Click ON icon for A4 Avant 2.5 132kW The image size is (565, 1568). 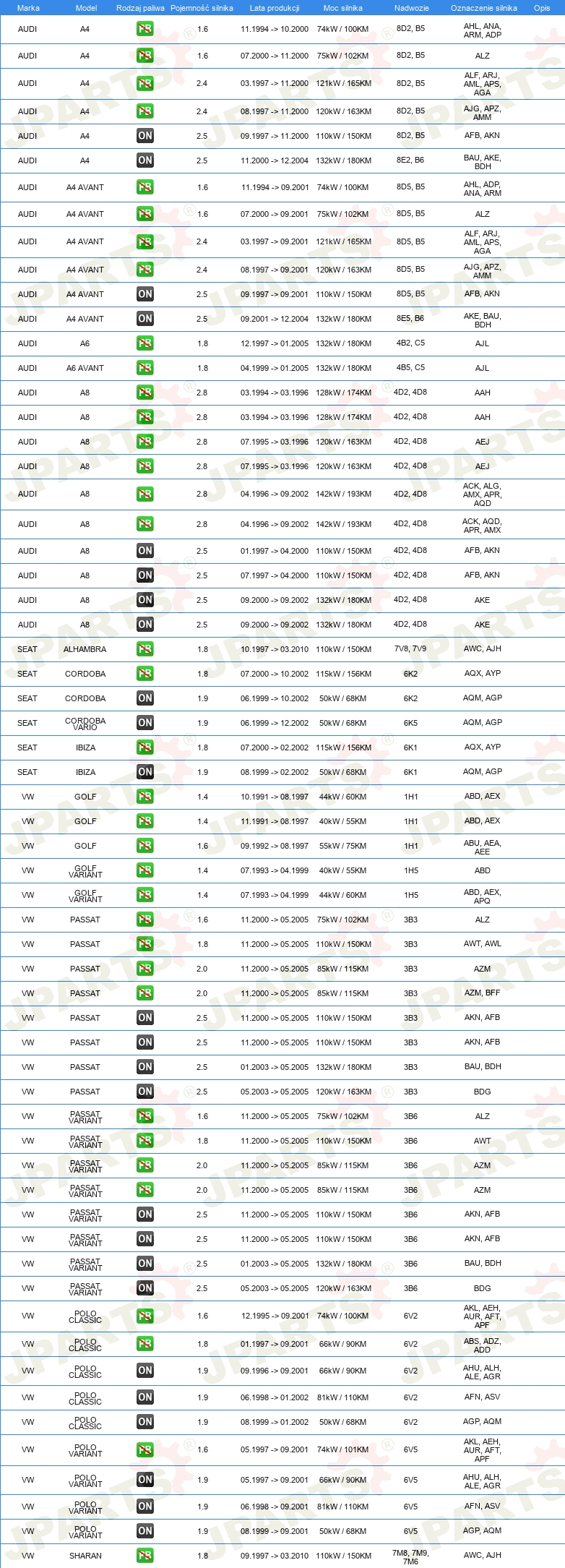click(145, 319)
